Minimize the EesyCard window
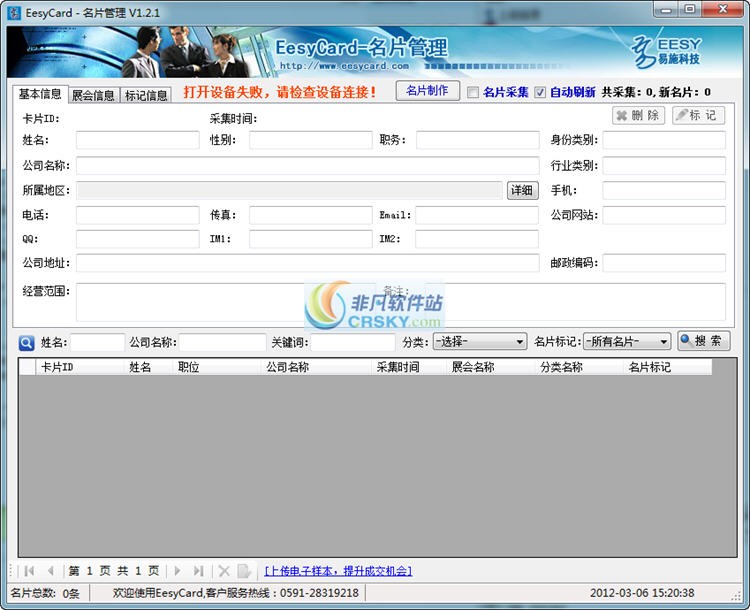The image size is (750, 610). pos(666,10)
